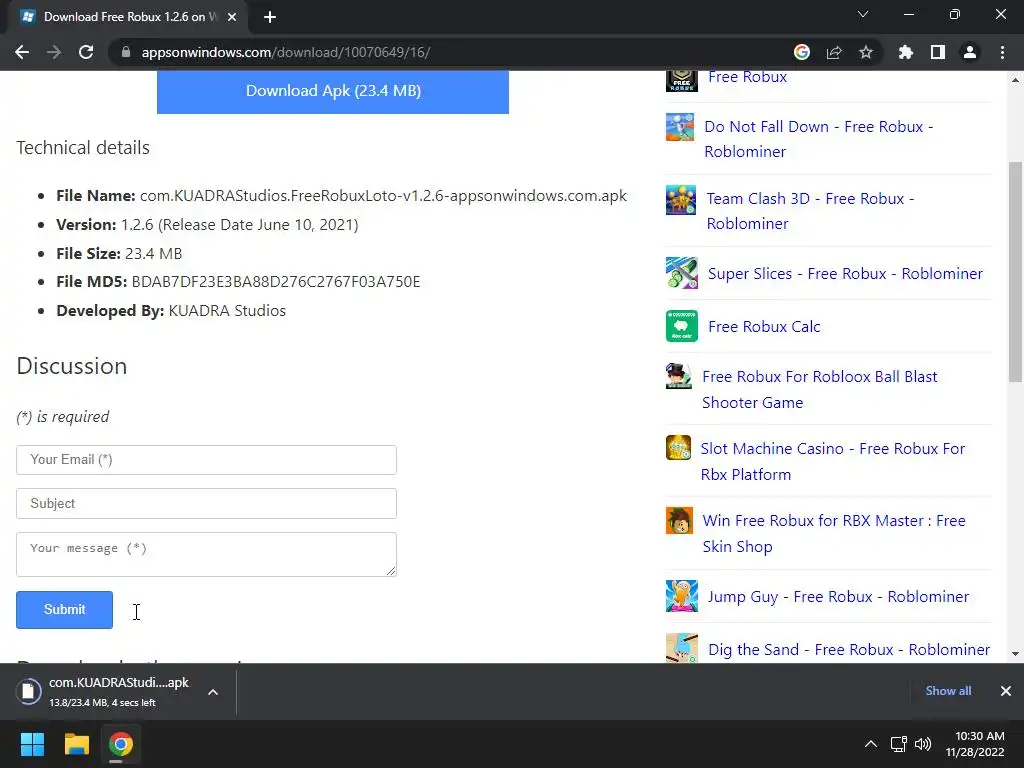
Task: Open Slot Machine Casino - Free Robux link
Action: [833, 462]
